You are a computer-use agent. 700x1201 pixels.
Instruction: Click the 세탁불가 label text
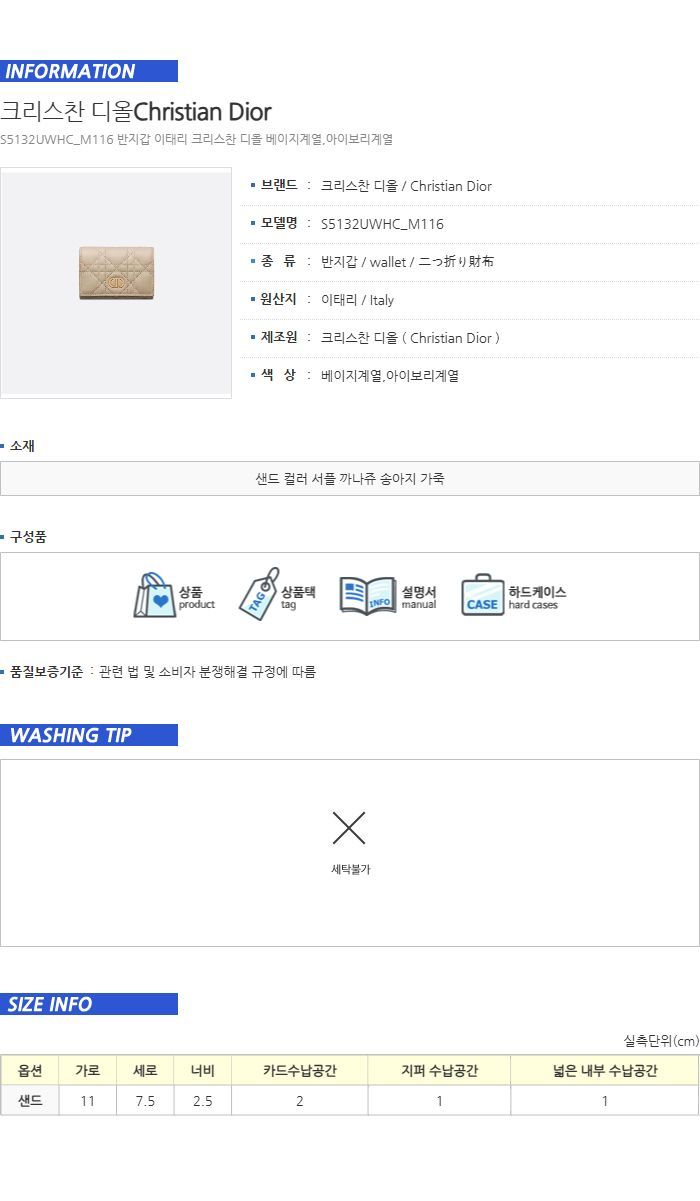[x=350, y=870]
